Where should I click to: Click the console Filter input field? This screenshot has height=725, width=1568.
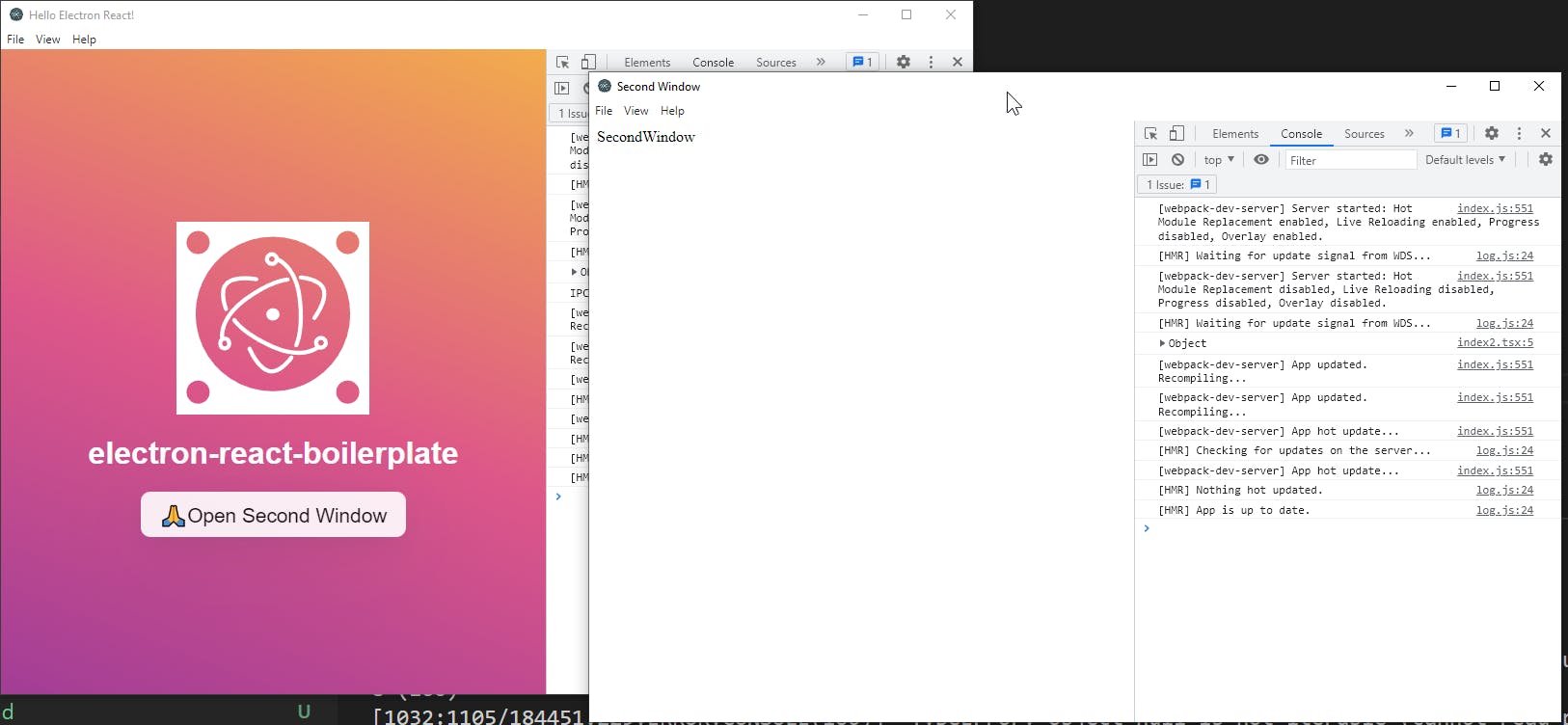coord(1350,160)
